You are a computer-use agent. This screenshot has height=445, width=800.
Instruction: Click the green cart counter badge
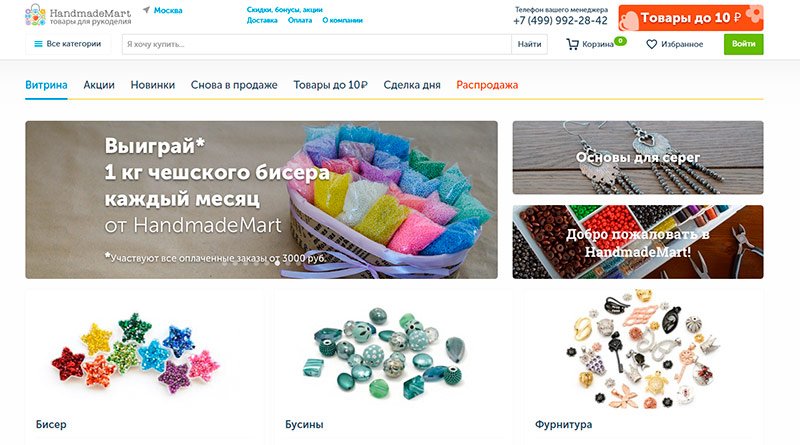pos(620,41)
